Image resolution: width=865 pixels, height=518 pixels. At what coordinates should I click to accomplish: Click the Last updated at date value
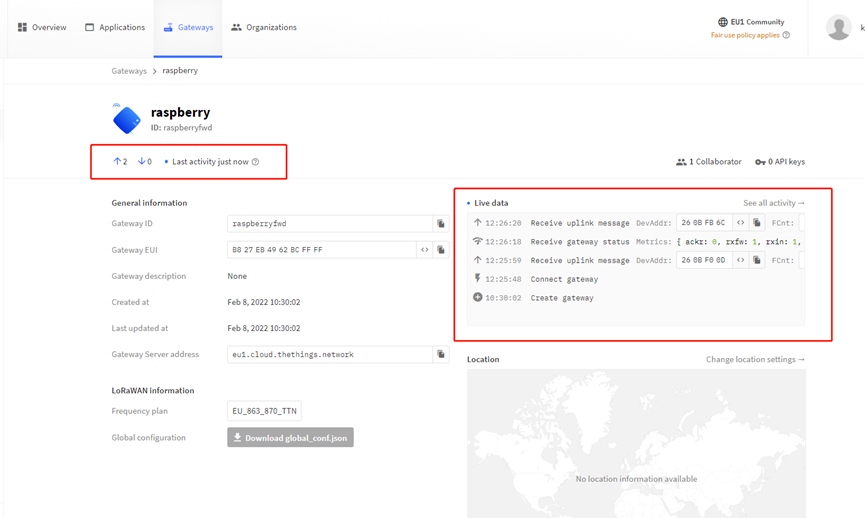[x=264, y=328]
